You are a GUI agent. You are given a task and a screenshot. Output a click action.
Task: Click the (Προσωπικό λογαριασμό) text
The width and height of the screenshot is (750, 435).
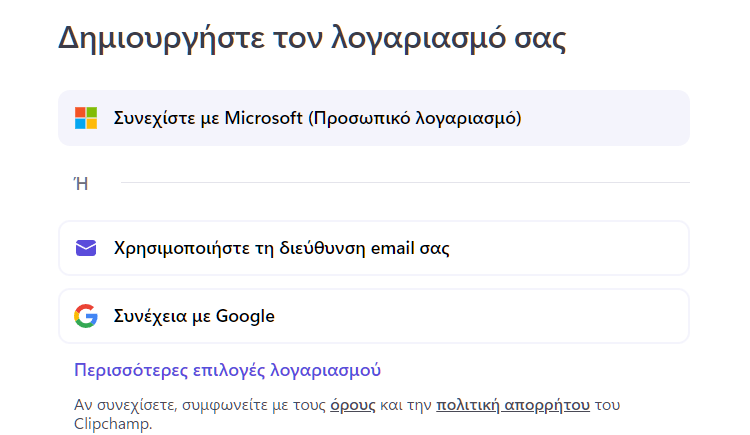(x=415, y=118)
